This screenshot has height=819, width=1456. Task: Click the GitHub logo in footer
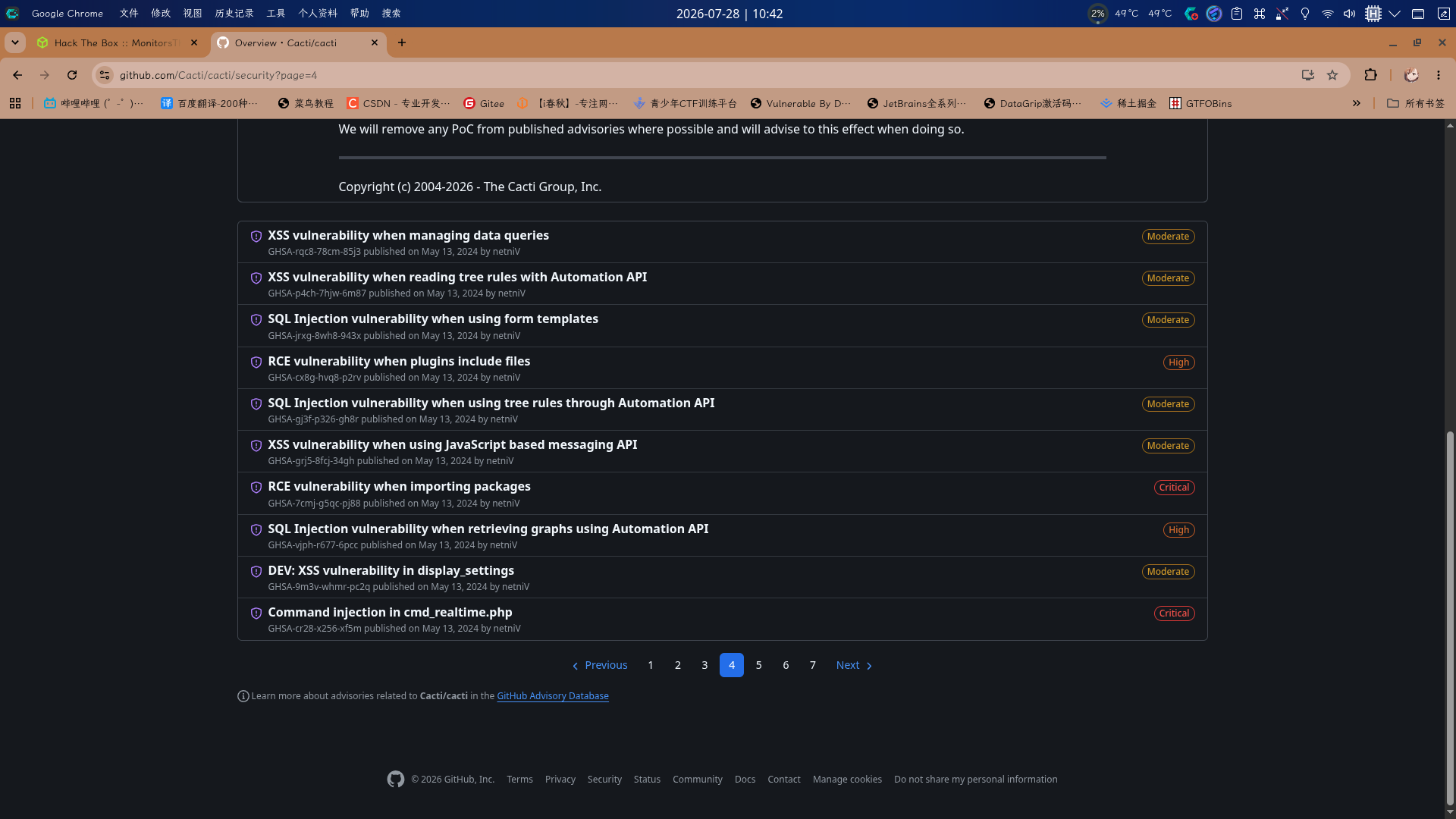click(x=396, y=779)
